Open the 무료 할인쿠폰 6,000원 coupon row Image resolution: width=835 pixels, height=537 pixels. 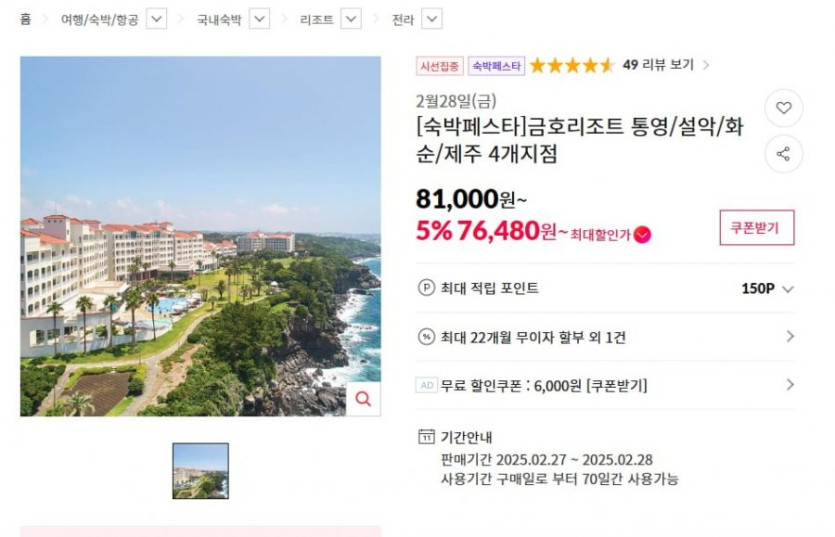point(605,385)
